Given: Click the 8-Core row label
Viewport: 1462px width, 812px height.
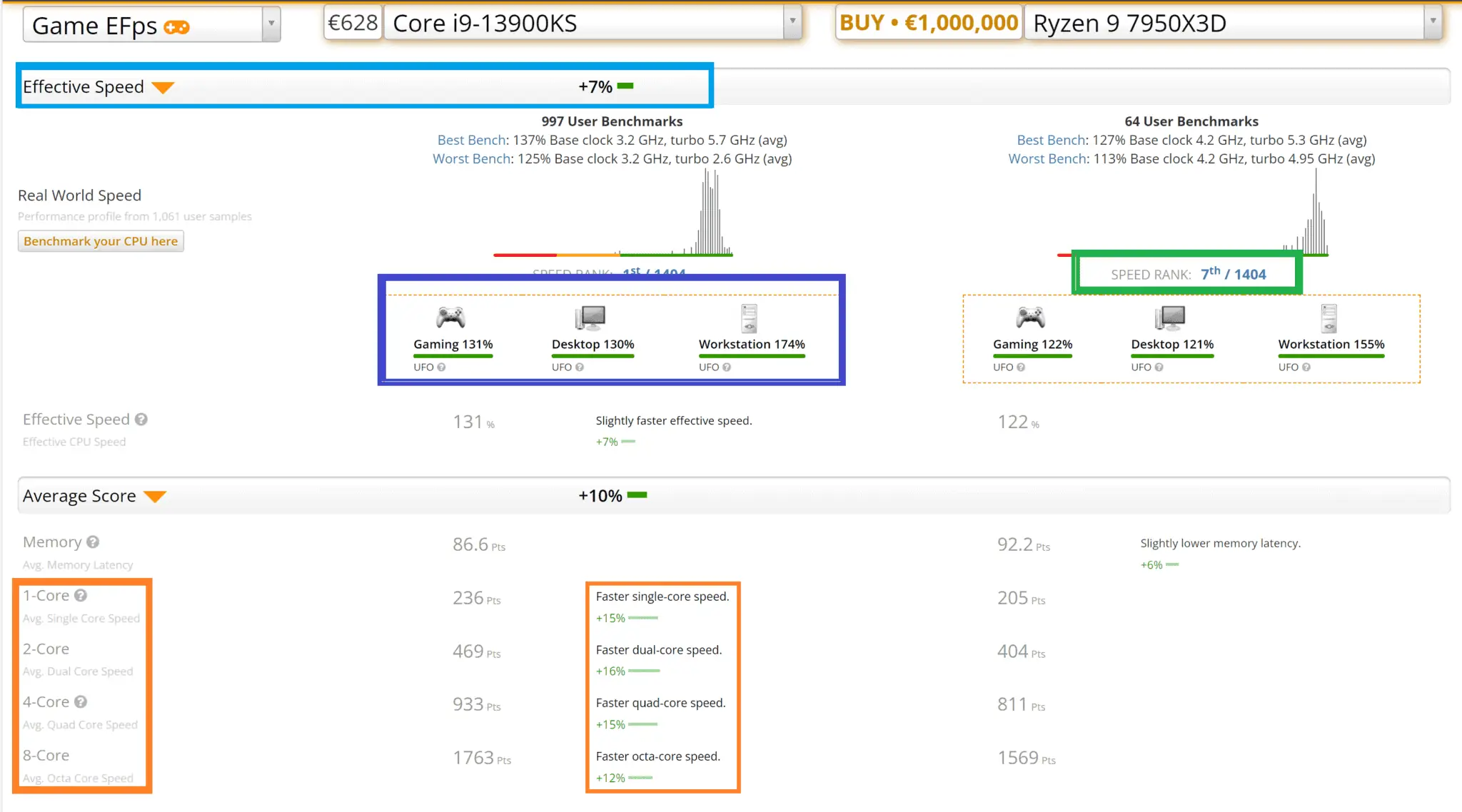Looking at the screenshot, I should coord(46,756).
